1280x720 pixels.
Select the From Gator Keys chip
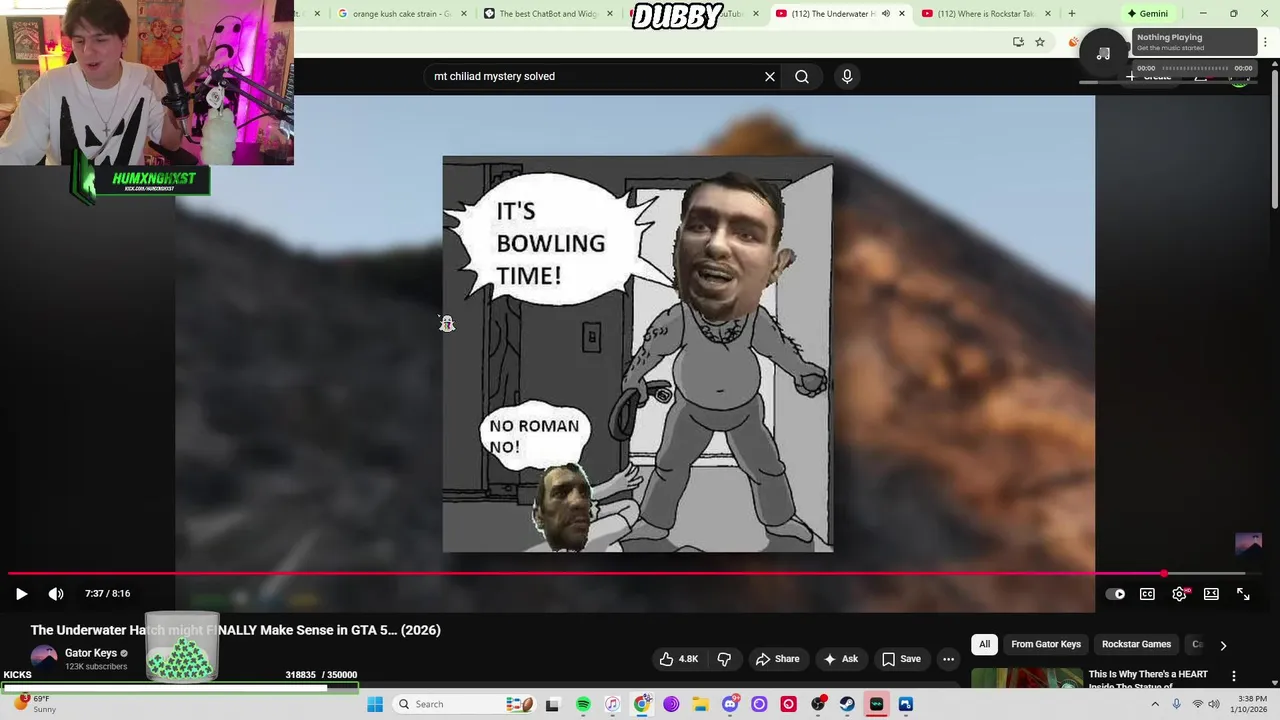click(x=1046, y=644)
